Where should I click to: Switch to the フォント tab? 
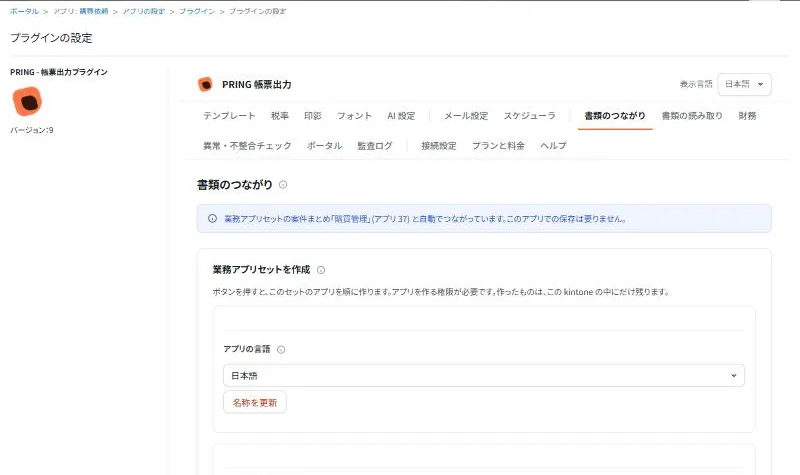(x=354, y=116)
